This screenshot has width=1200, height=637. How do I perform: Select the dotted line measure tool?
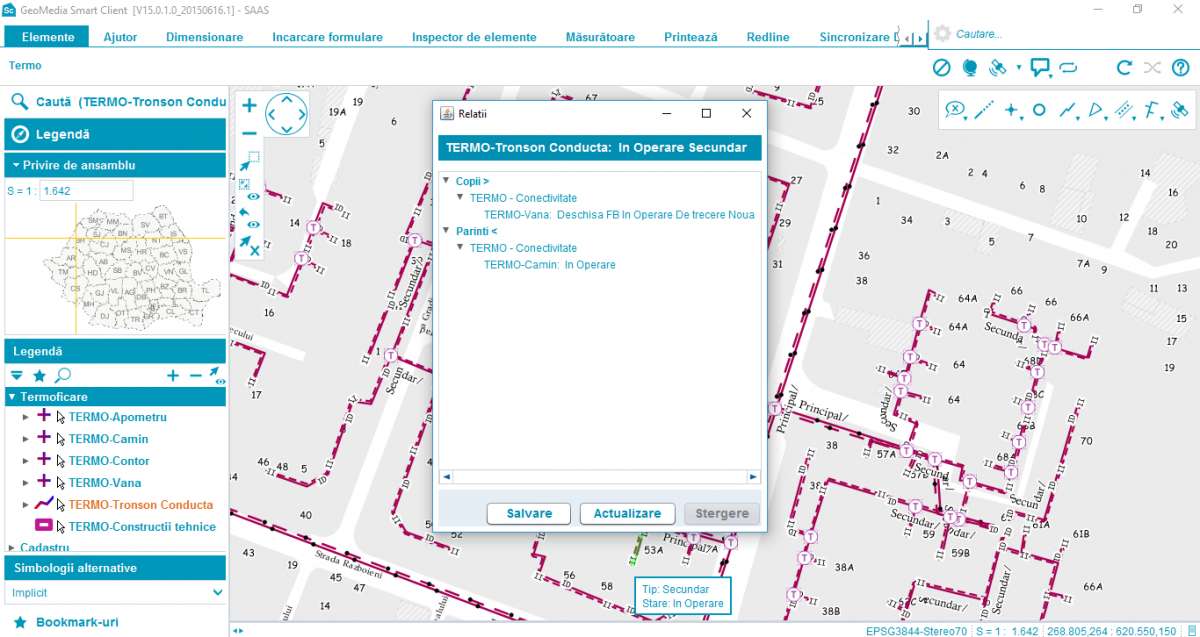click(x=984, y=110)
